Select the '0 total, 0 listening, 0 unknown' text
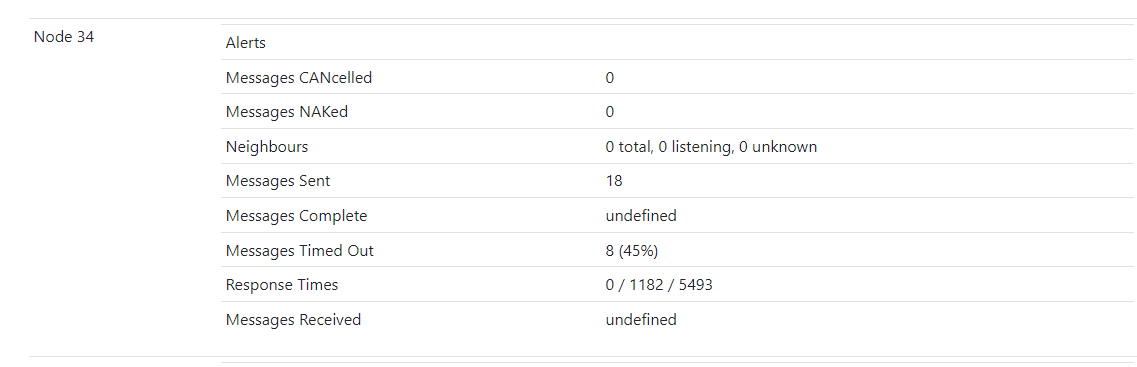The image size is (1137, 367). (711, 147)
